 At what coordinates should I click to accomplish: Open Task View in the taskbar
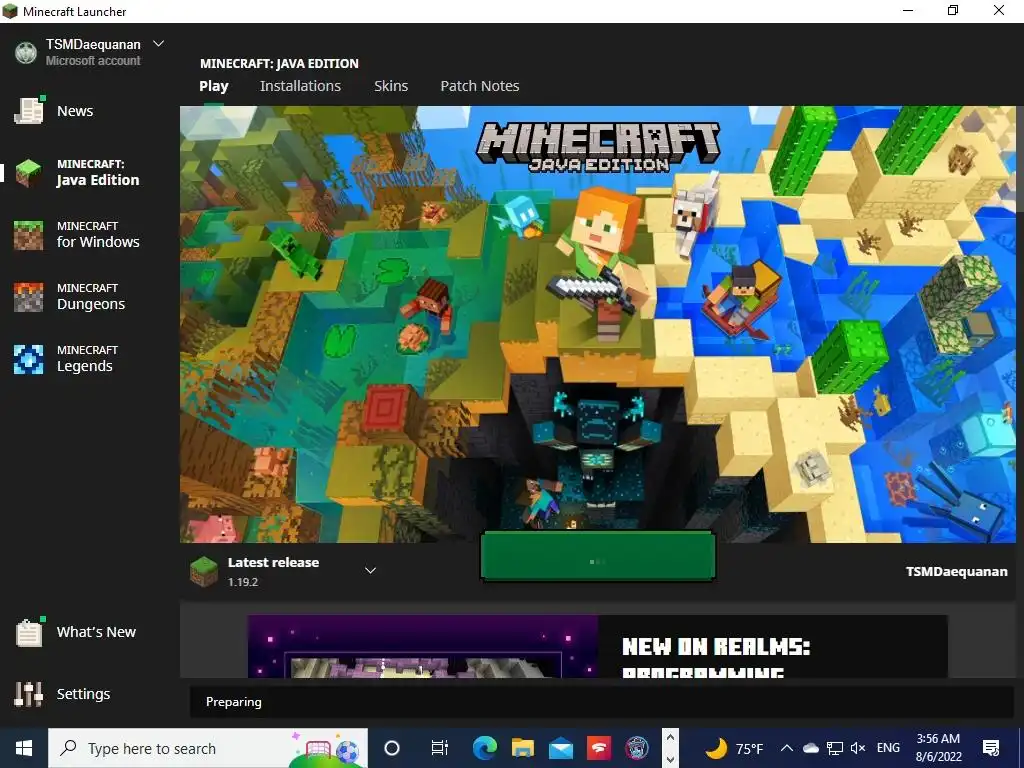click(440, 748)
